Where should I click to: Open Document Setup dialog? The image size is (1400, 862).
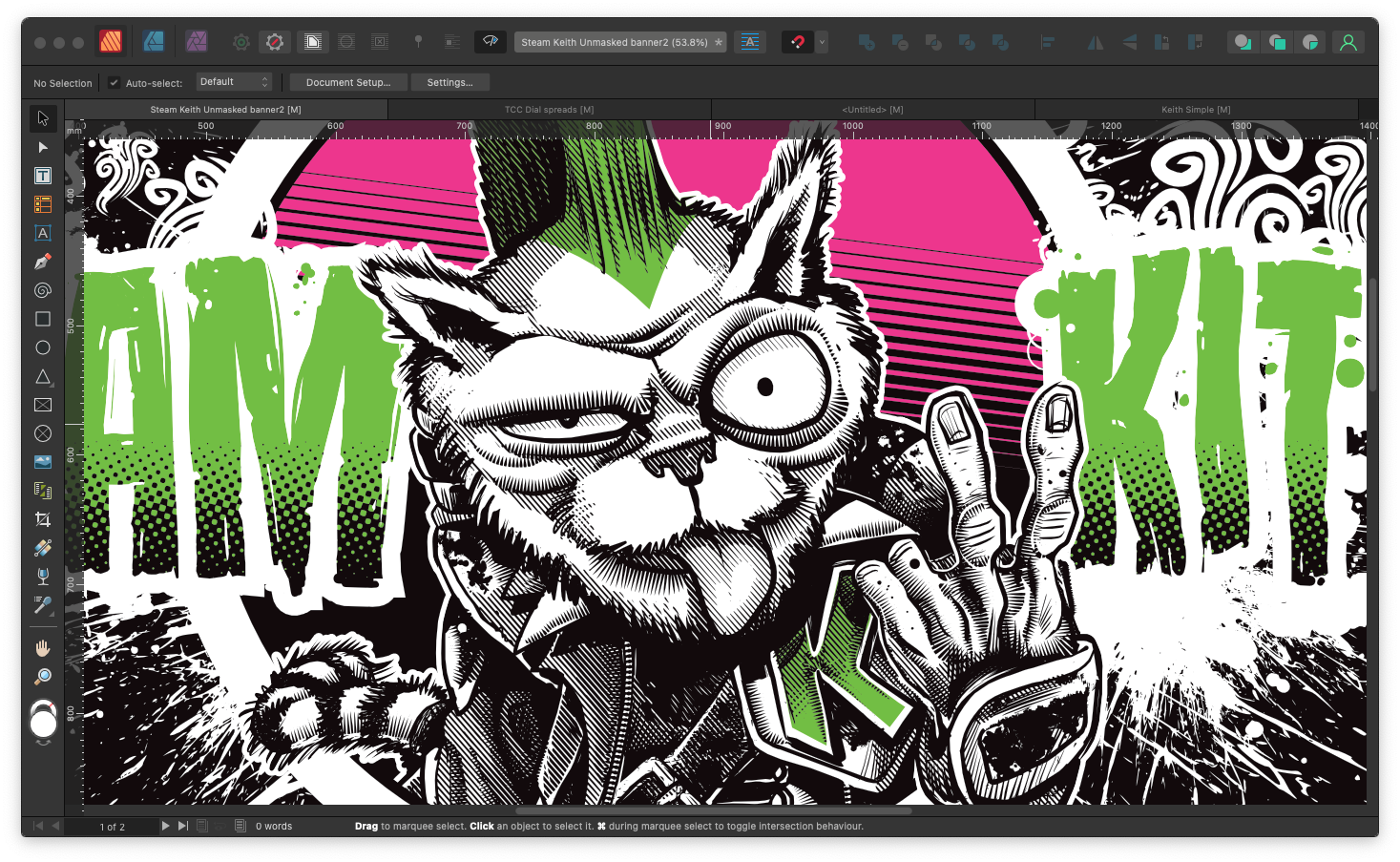click(x=347, y=82)
